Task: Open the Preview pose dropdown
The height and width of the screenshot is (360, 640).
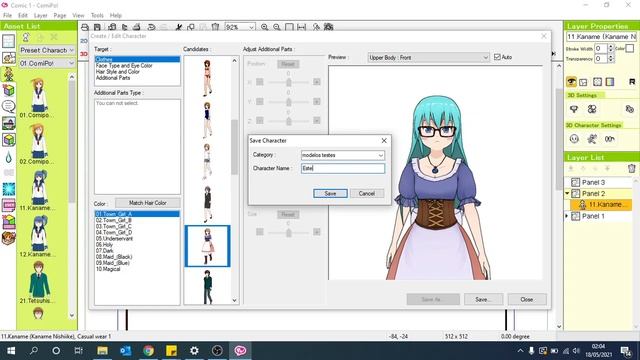Action: pos(428,58)
